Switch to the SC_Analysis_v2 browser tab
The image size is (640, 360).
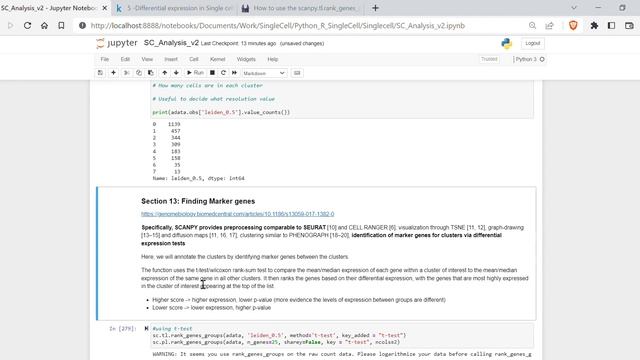click(x=50, y=8)
